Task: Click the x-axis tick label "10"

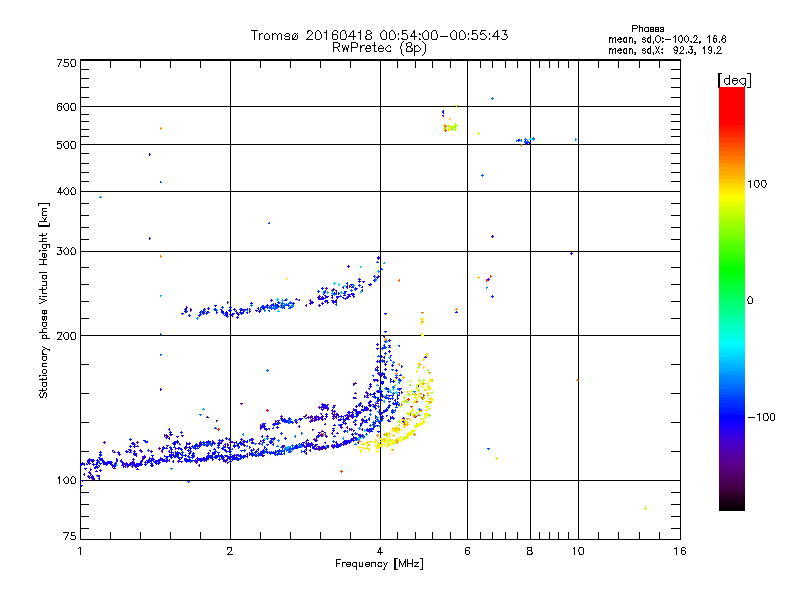Action: tap(578, 551)
